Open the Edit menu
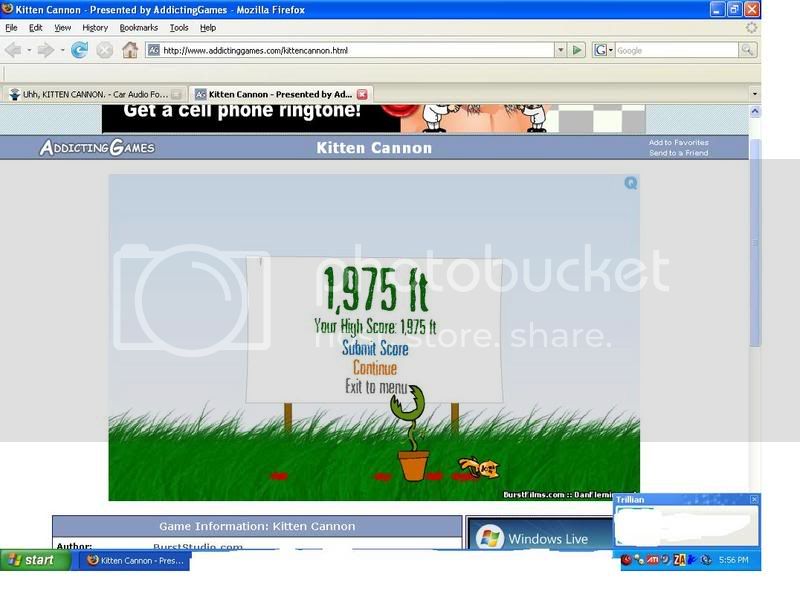The width and height of the screenshot is (800, 600). [35, 28]
